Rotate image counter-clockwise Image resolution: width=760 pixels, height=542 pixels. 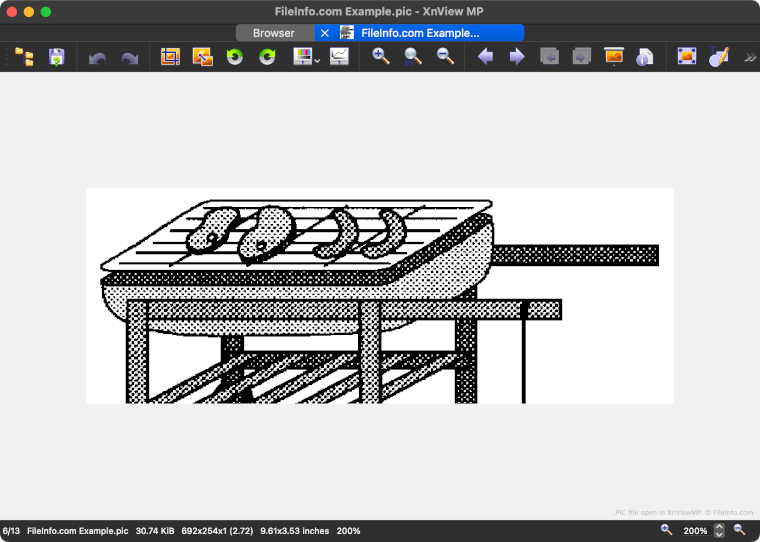(235, 57)
